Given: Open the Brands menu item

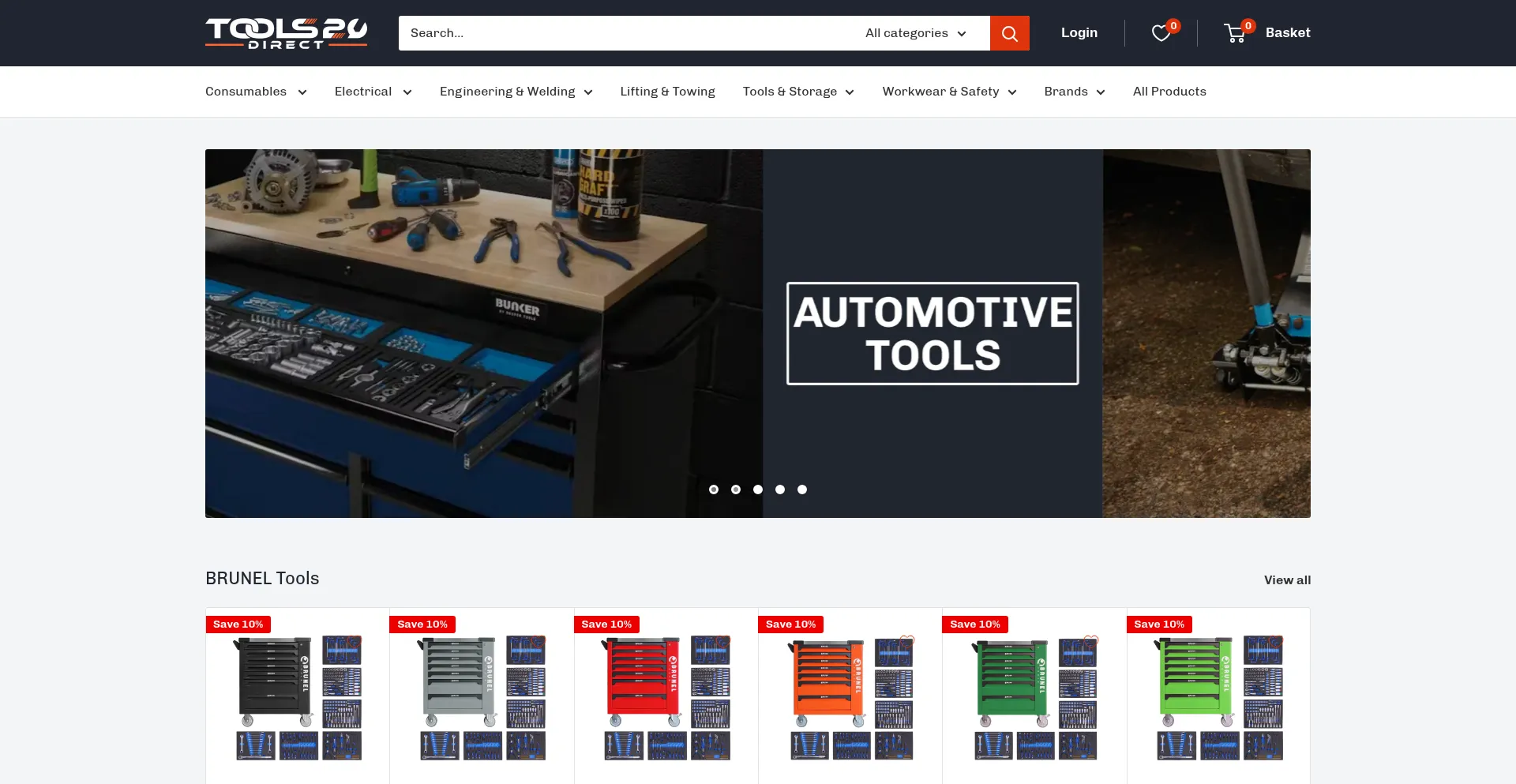Looking at the screenshot, I should pyautogui.click(x=1066, y=92).
